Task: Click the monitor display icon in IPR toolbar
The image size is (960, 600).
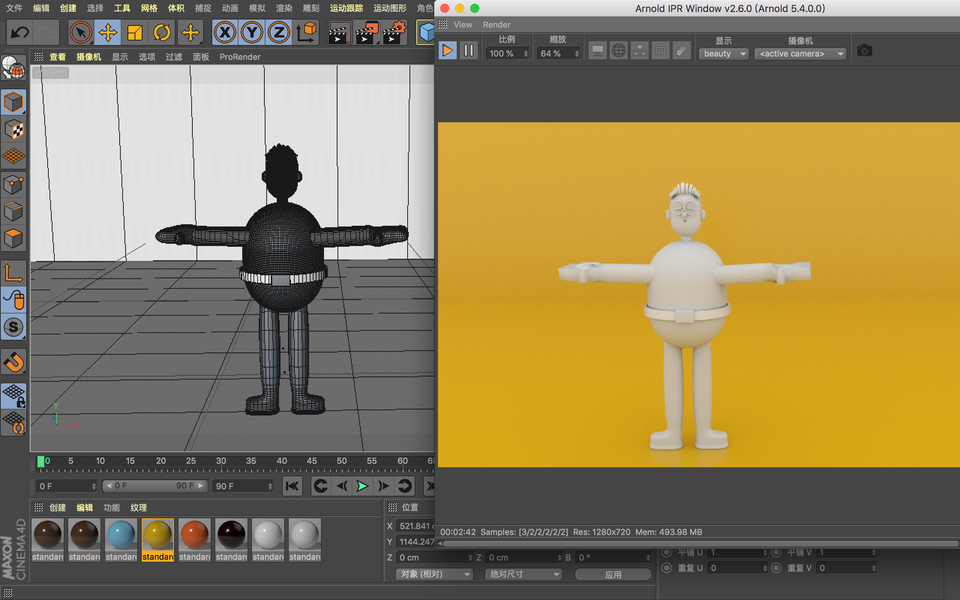Action: (x=598, y=51)
